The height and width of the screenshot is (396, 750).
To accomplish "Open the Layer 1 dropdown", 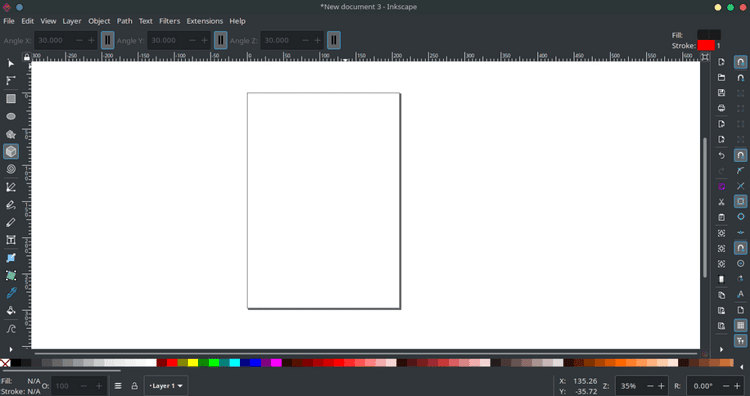I will tap(165, 386).
